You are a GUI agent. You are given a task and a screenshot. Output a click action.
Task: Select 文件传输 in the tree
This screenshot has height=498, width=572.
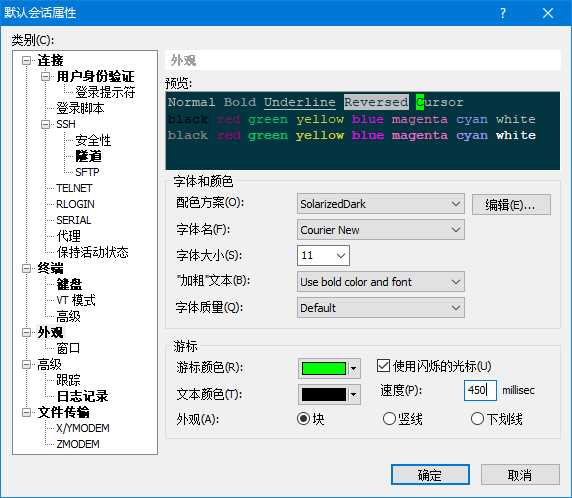pyautogui.click(x=63, y=412)
